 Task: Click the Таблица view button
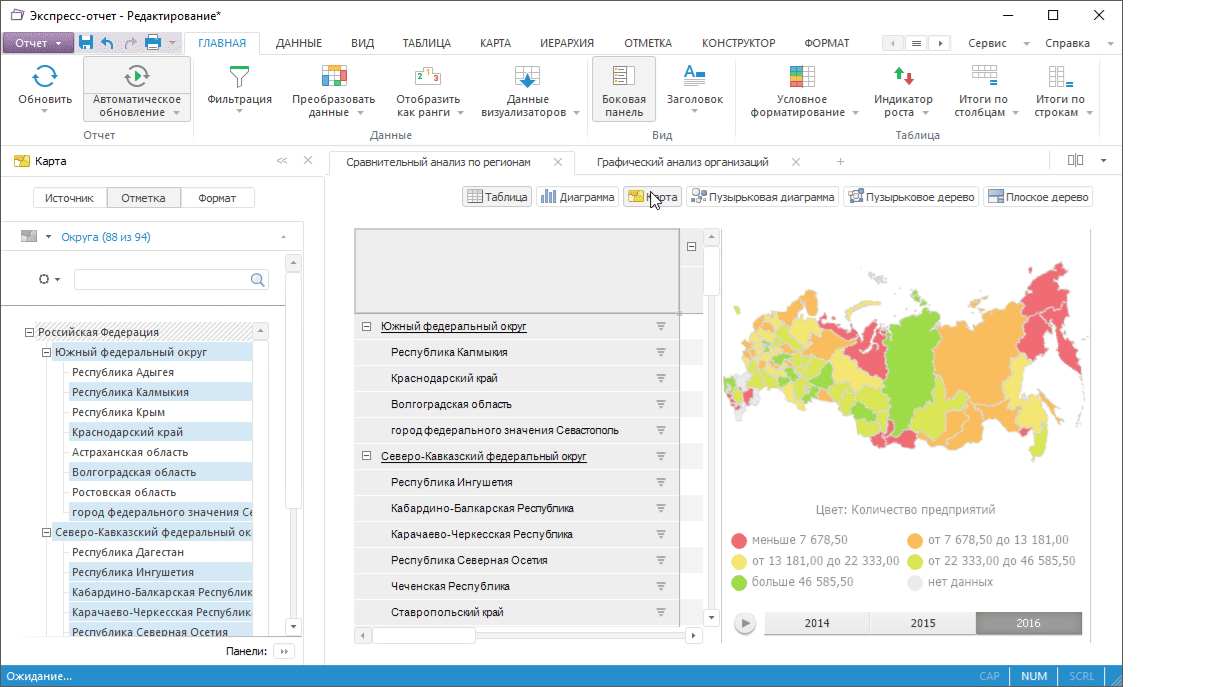(x=496, y=197)
